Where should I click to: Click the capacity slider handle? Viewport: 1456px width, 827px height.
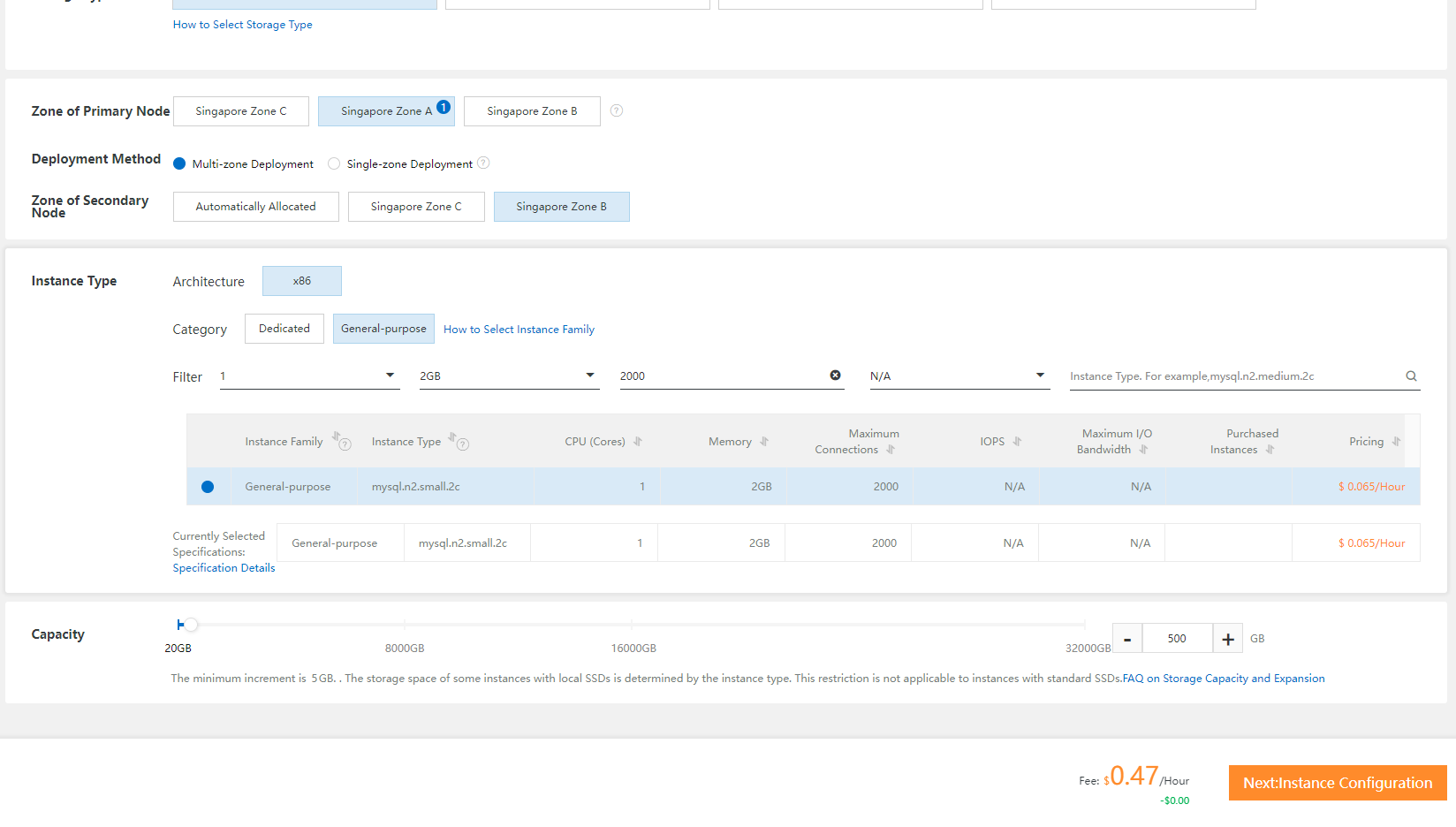190,625
